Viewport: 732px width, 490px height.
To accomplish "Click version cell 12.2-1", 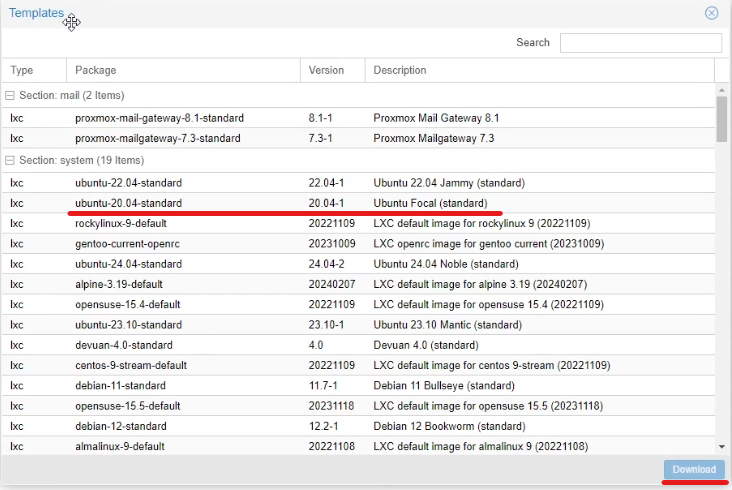I will point(324,427).
